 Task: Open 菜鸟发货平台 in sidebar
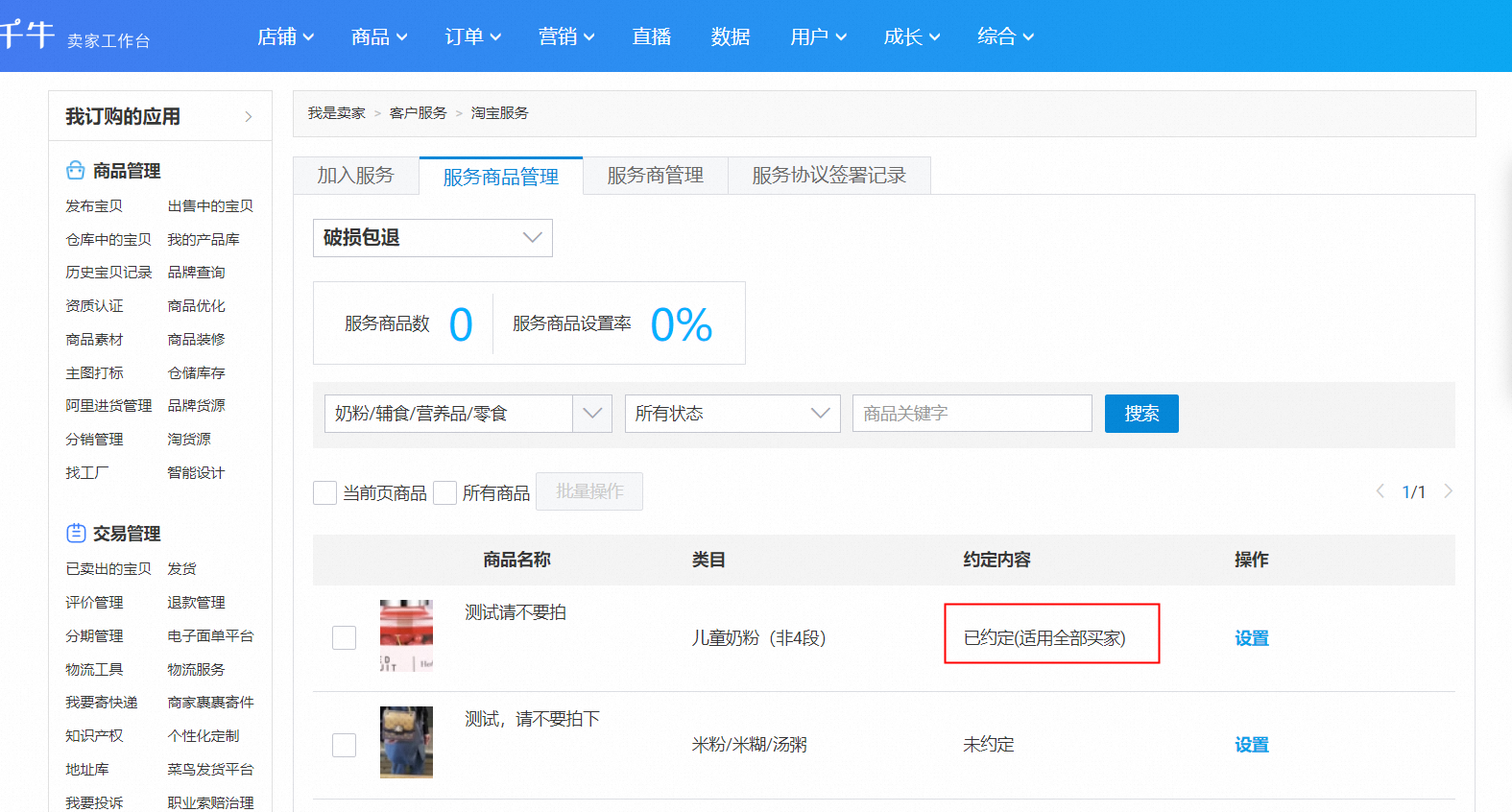[210, 770]
